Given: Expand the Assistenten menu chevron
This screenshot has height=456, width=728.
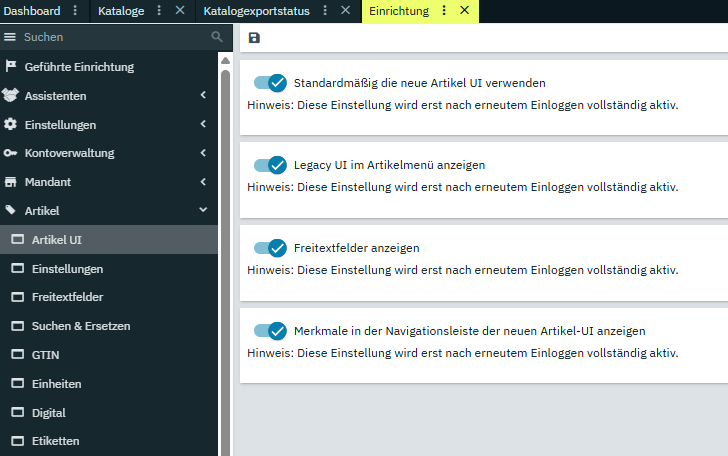Looking at the screenshot, I should pos(203,96).
